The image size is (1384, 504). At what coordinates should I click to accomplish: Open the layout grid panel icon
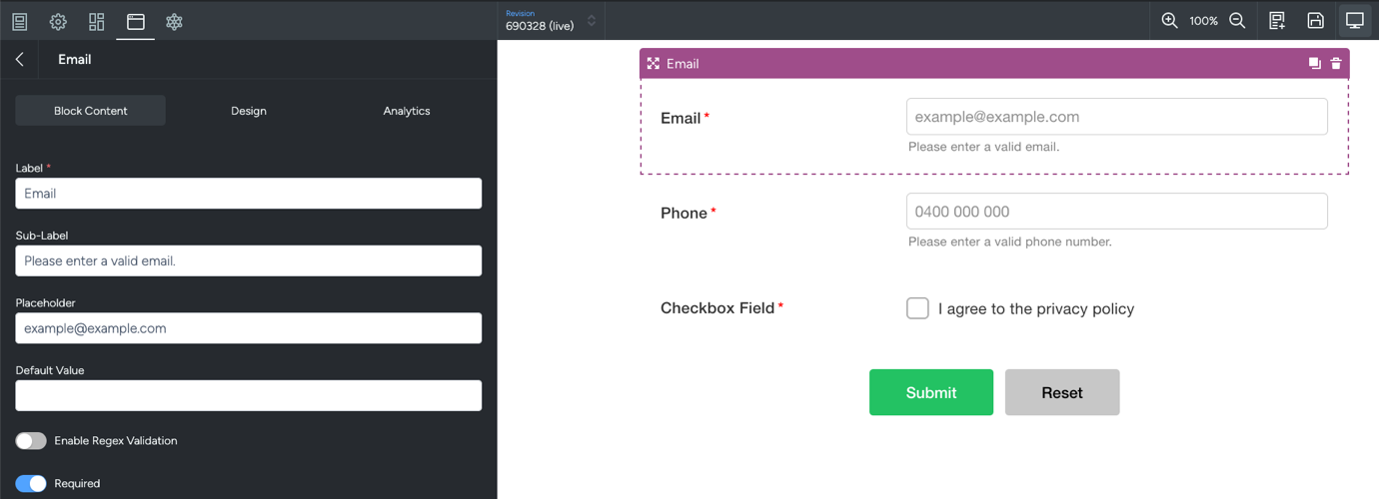97,21
